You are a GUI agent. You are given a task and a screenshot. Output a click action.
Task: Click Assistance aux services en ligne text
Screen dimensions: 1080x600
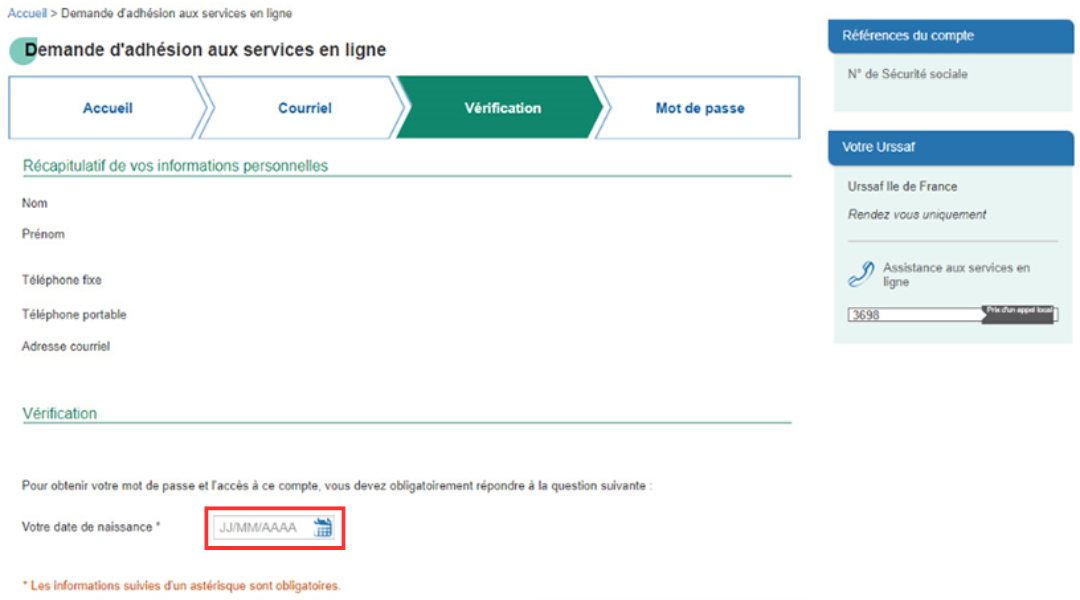click(956, 274)
